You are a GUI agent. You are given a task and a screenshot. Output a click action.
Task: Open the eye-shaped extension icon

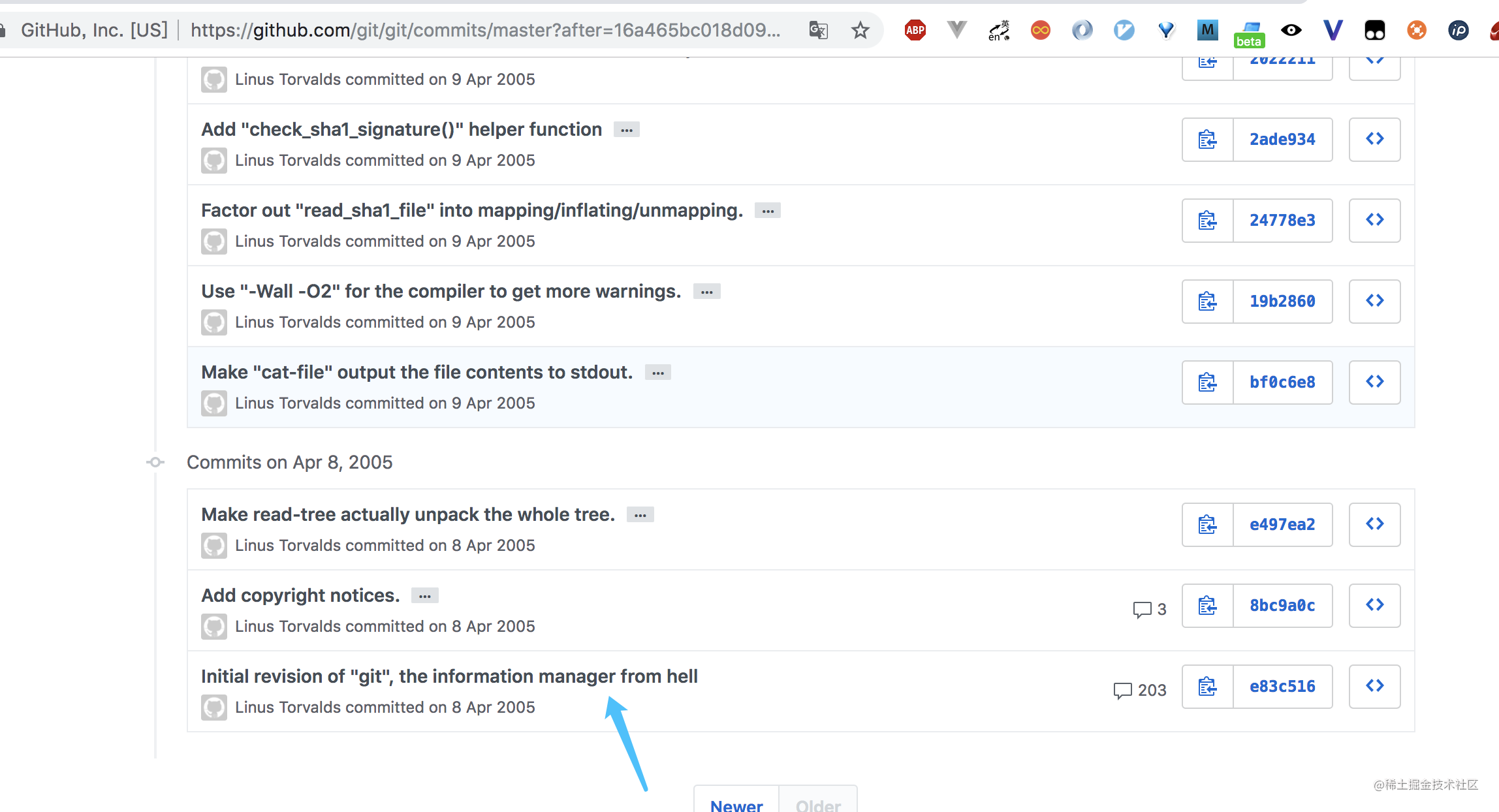1291,30
